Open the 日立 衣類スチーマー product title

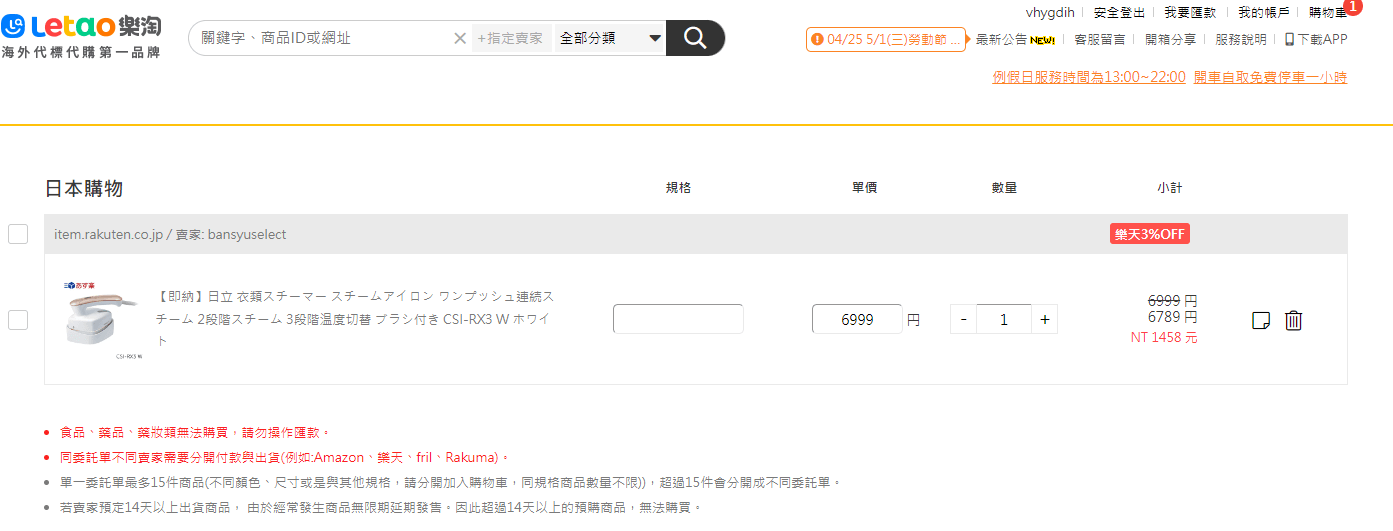355,319
